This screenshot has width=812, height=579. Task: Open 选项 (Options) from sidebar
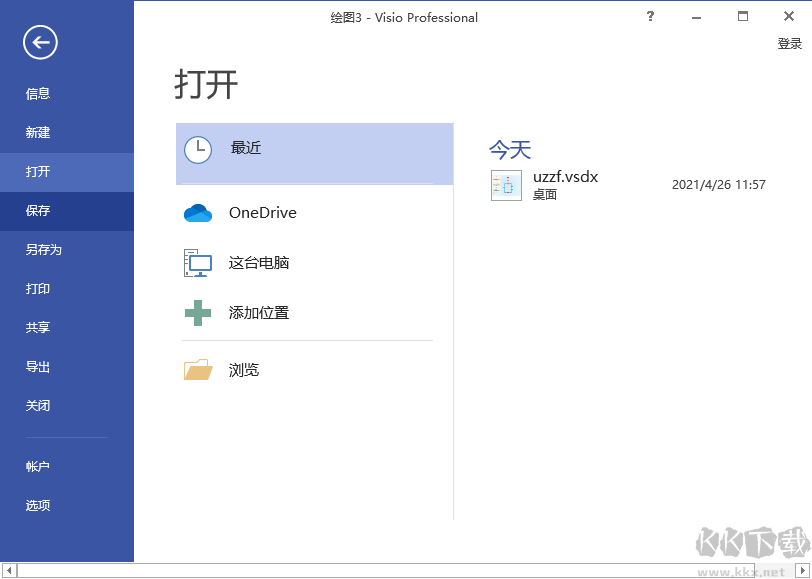(38, 506)
